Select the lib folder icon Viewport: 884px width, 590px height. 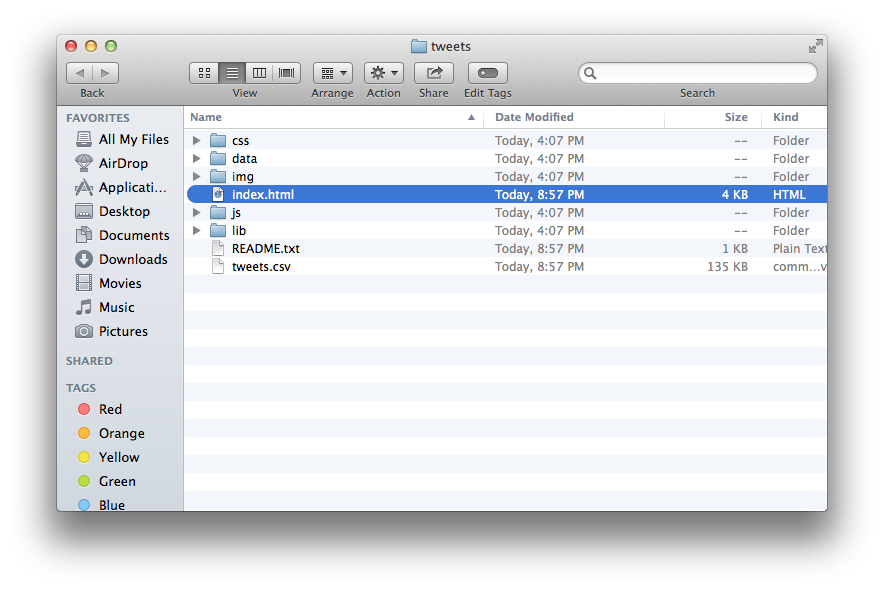pyautogui.click(x=218, y=230)
